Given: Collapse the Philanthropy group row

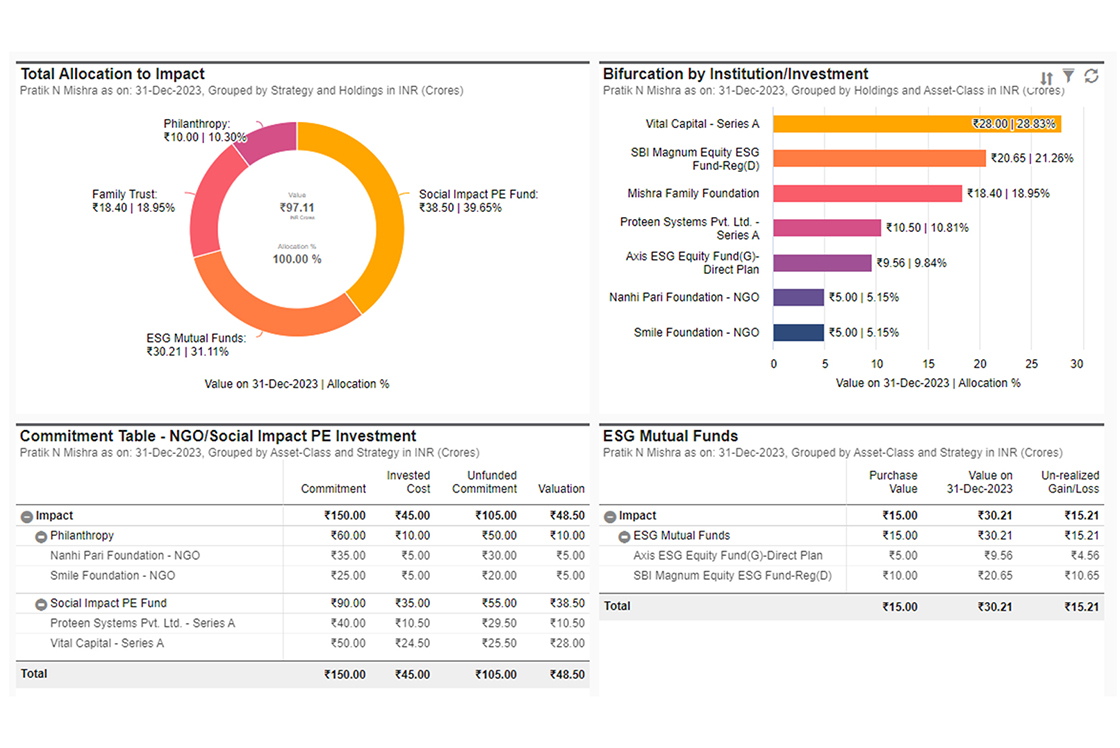Looking at the screenshot, I should click(x=42, y=536).
